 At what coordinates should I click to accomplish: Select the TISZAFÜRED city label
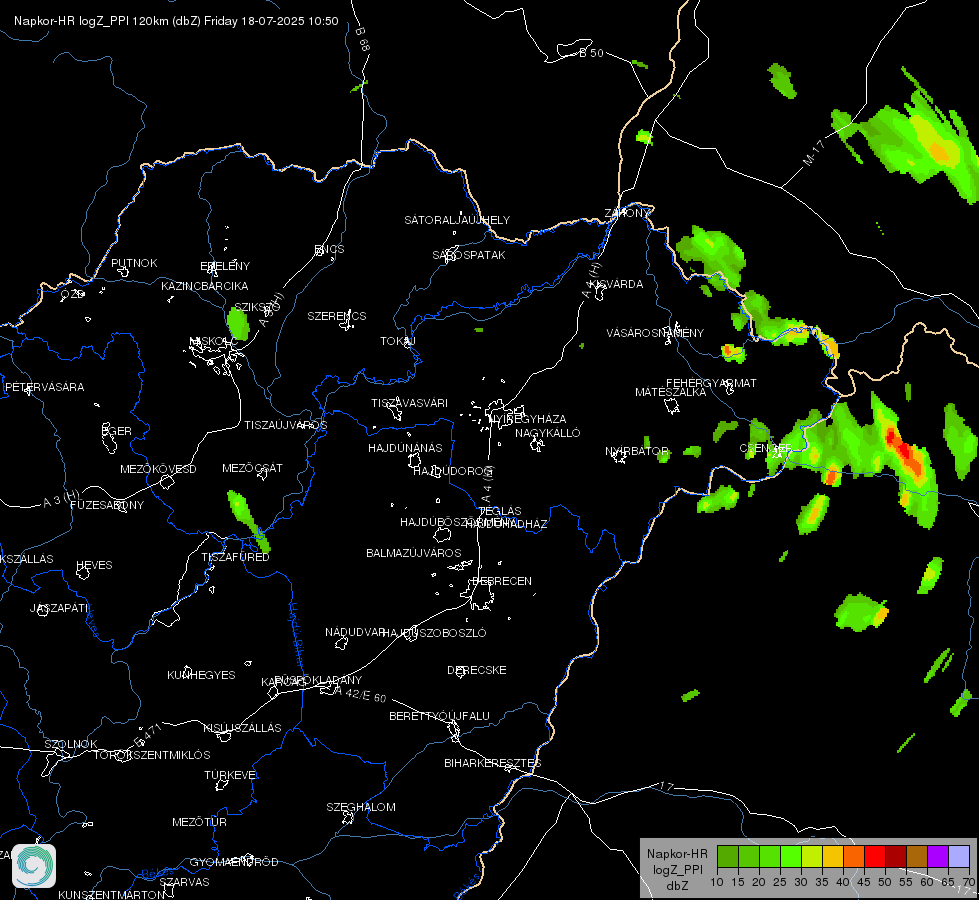235,556
